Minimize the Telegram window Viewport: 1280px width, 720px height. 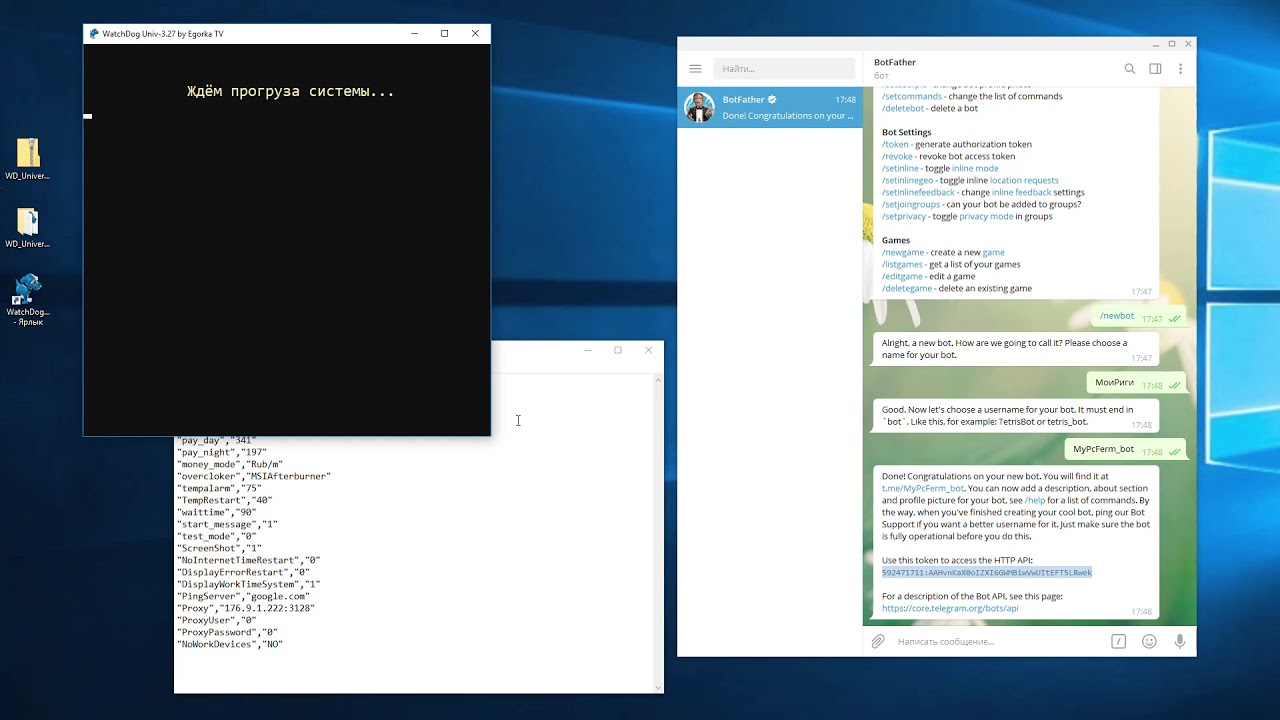[x=1156, y=44]
